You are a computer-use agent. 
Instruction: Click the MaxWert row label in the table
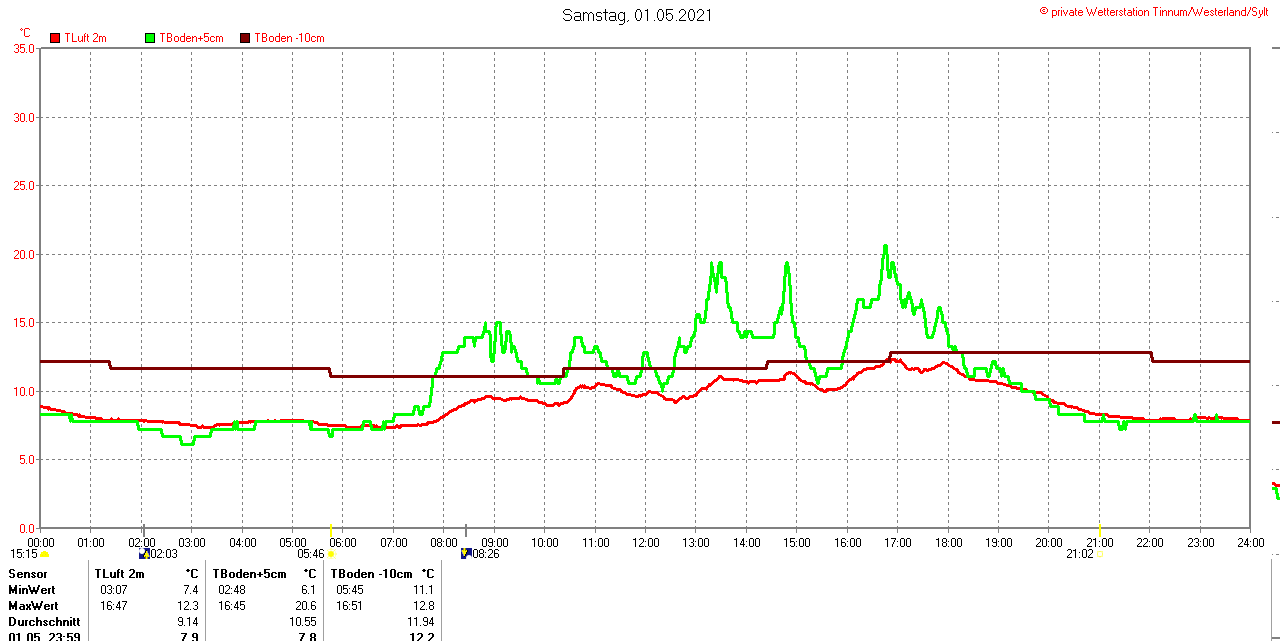pos(33,606)
